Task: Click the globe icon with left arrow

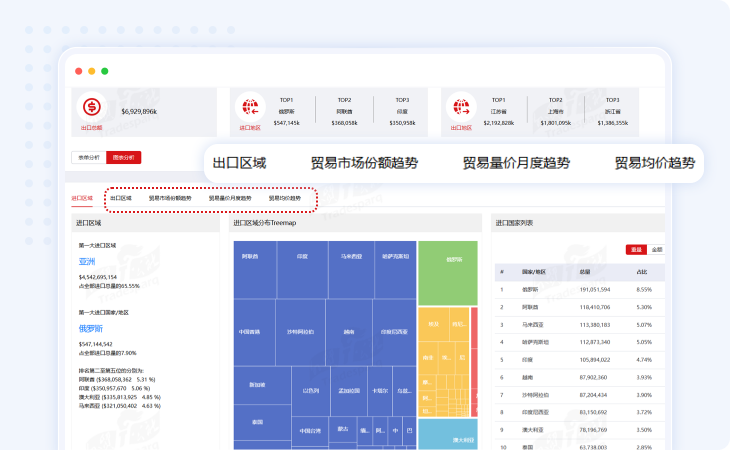Action: (250, 106)
